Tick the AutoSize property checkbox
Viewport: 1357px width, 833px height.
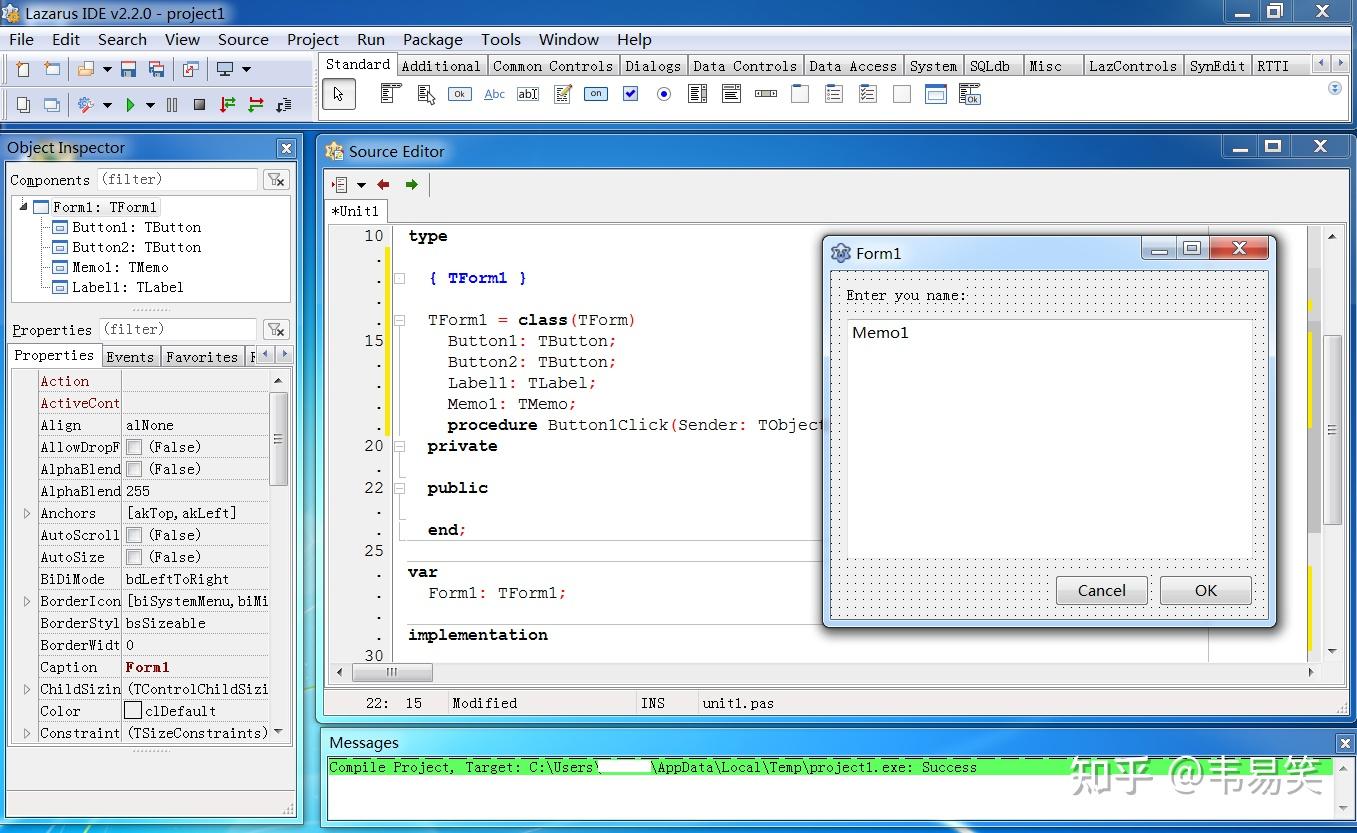point(134,557)
